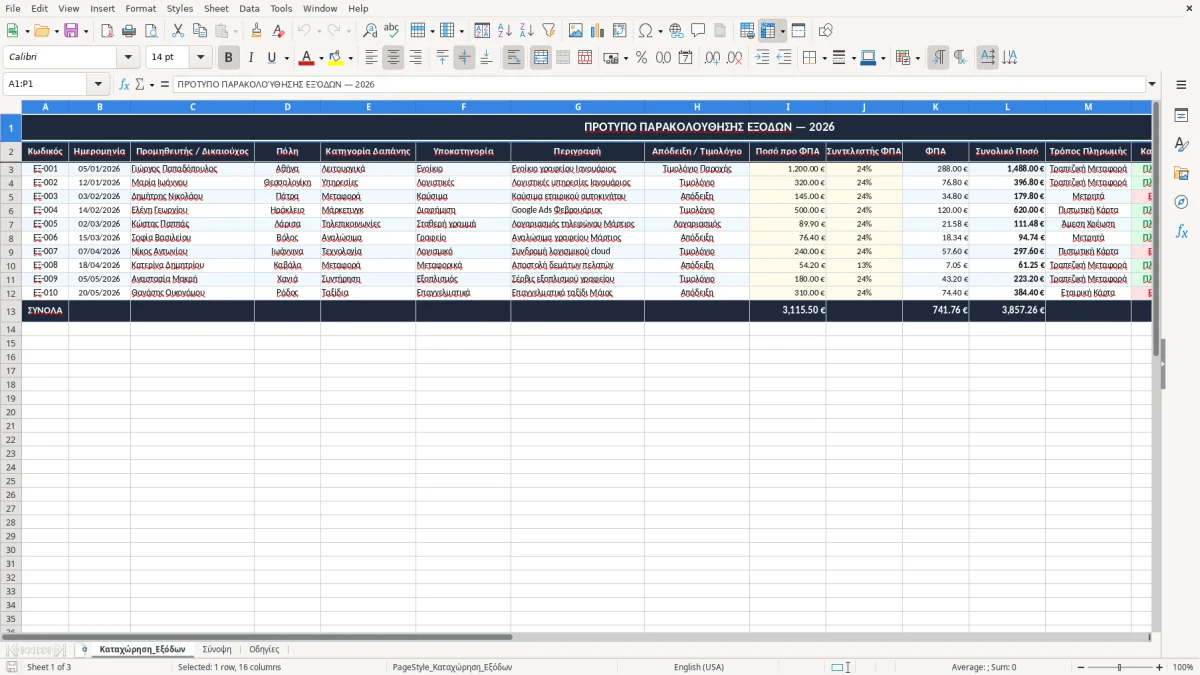Click the formula input line
The height and width of the screenshot is (675, 1200).
tap(659, 84)
